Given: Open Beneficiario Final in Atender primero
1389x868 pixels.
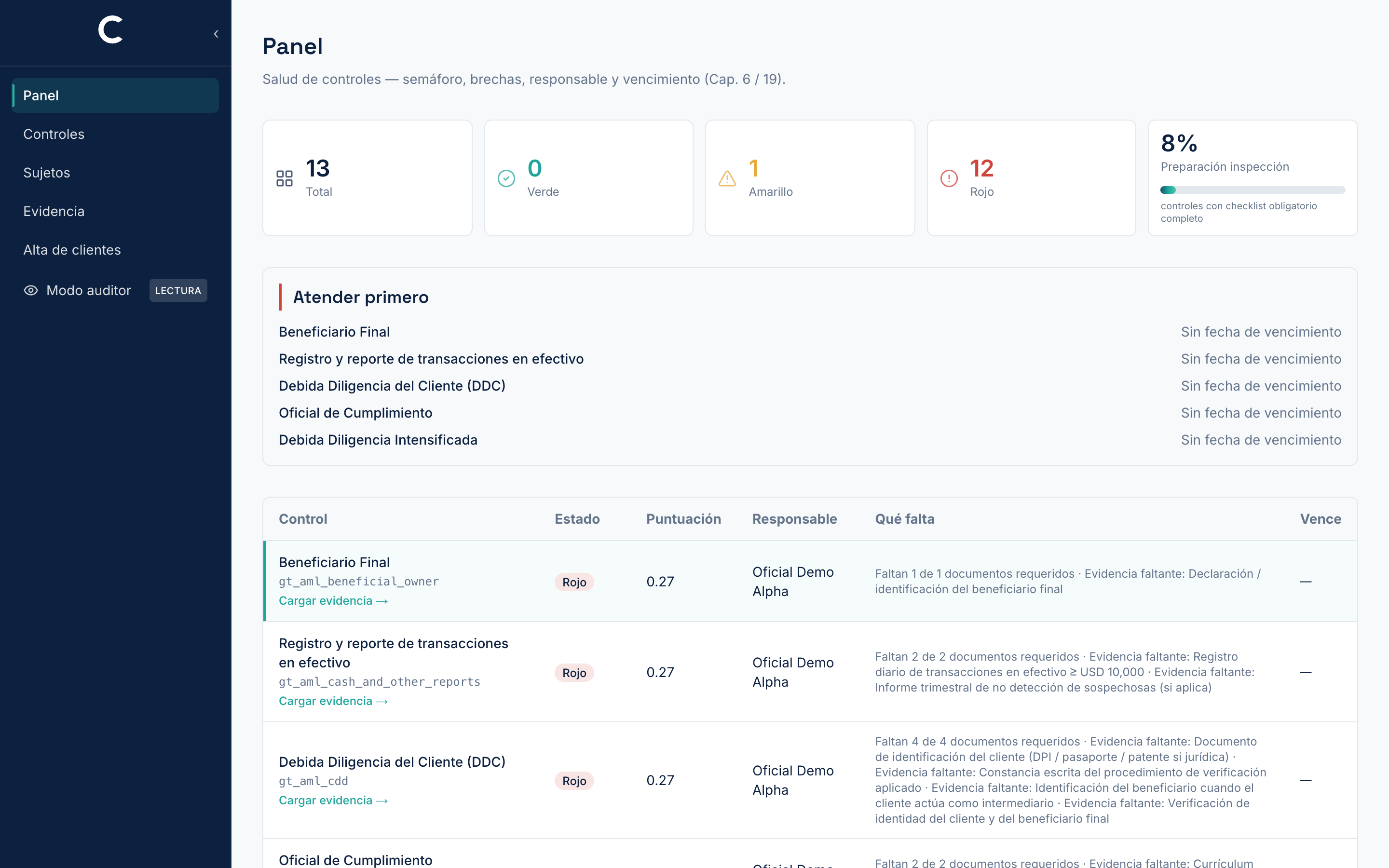Looking at the screenshot, I should pos(334,332).
